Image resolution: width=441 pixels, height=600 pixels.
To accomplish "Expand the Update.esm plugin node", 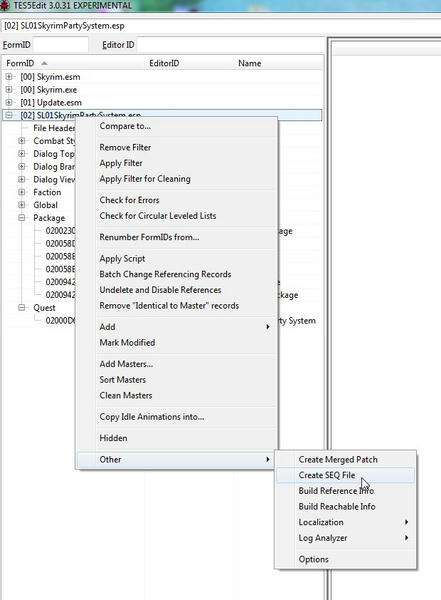I will coord(9,103).
